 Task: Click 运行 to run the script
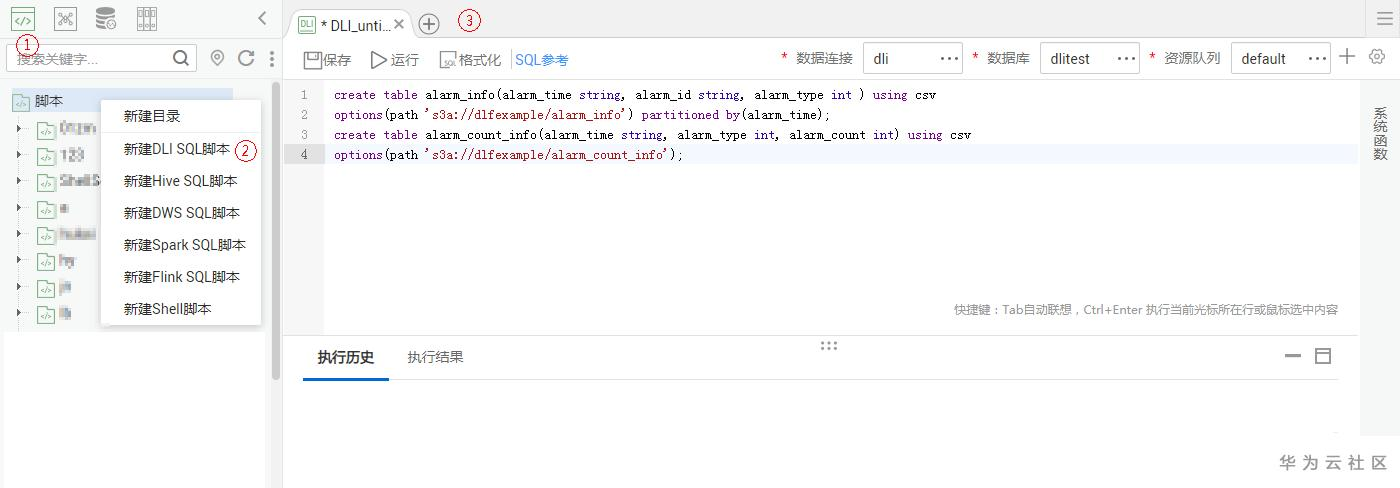pos(395,60)
